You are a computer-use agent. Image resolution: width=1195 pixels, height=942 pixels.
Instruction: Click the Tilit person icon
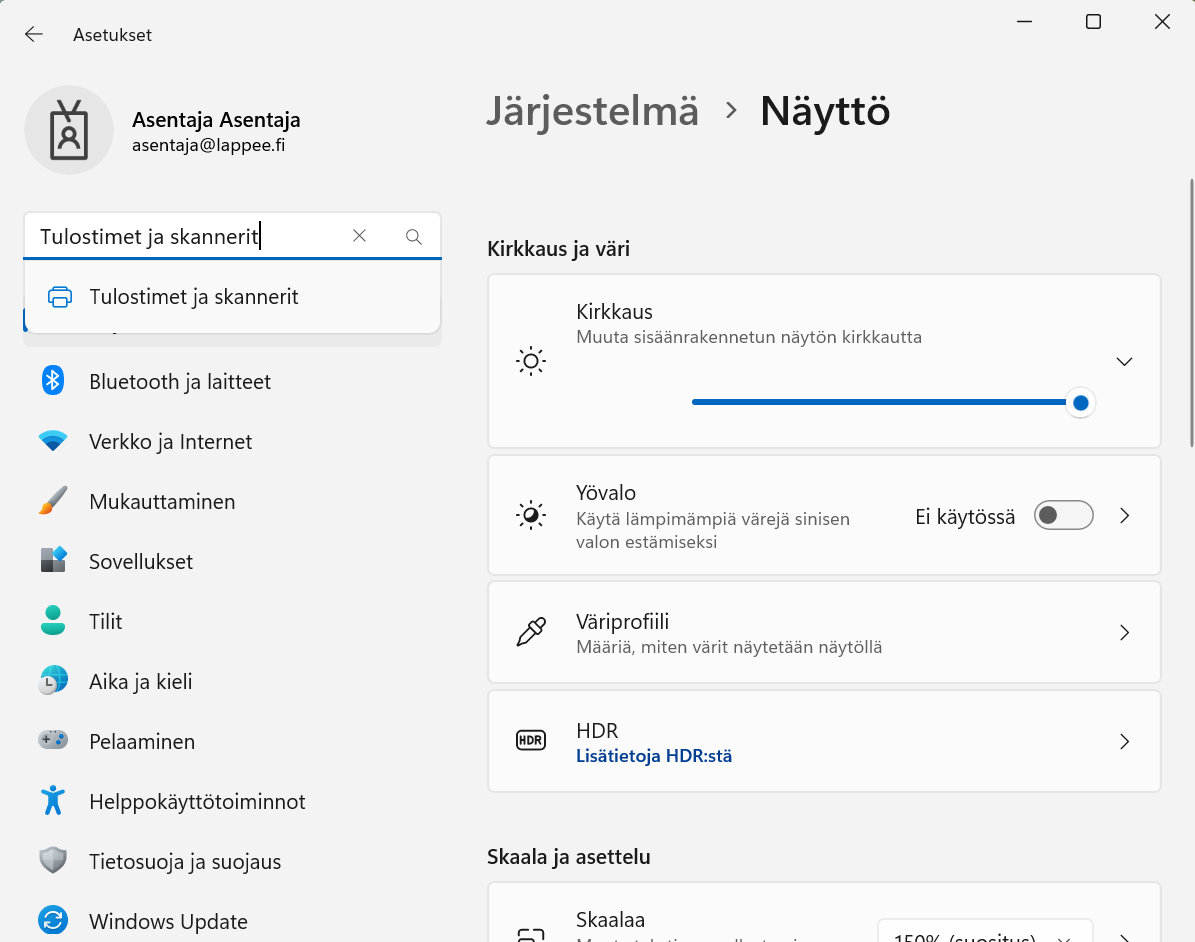[53, 620]
